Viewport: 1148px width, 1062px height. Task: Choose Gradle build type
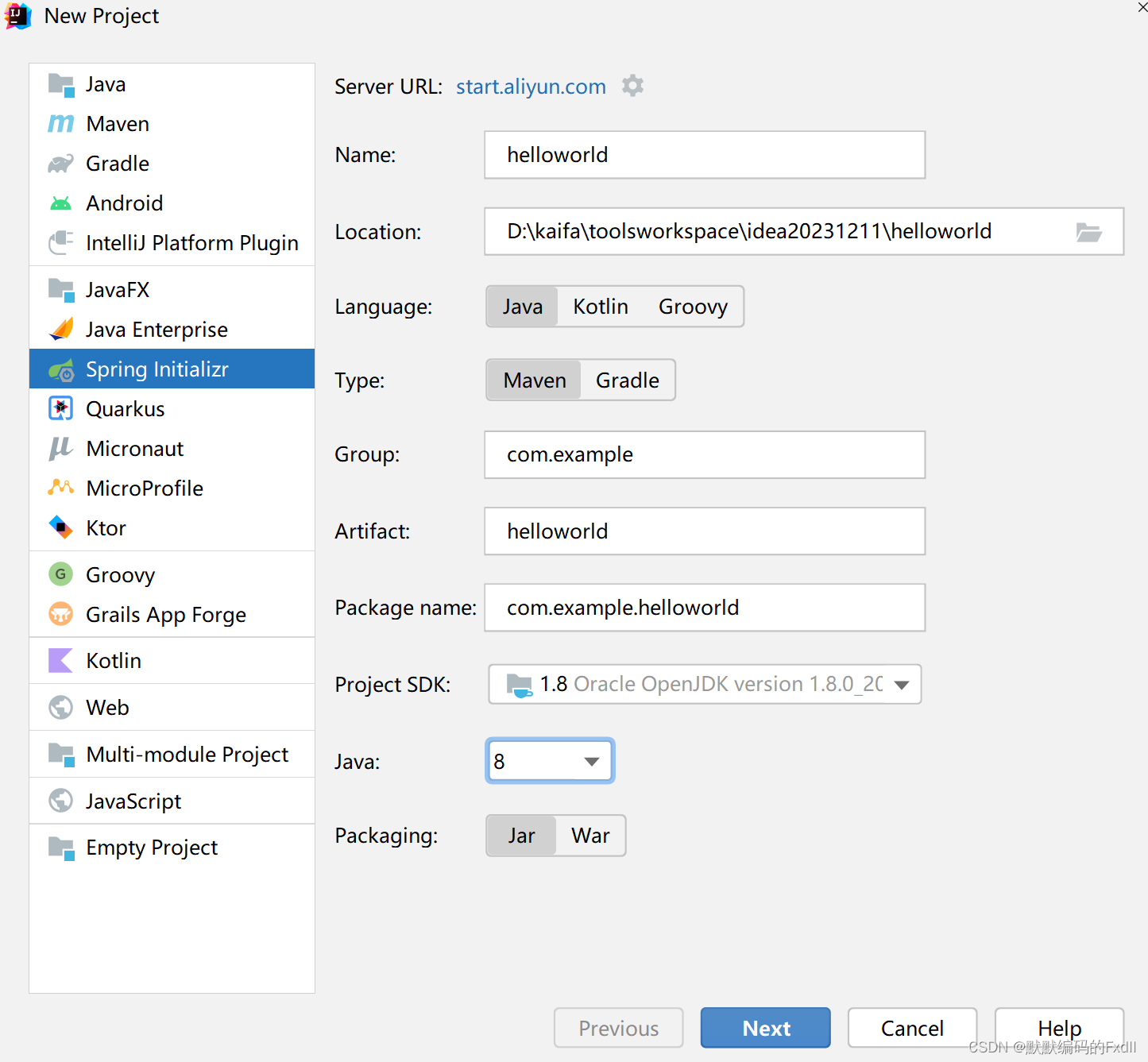tap(628, 380)
